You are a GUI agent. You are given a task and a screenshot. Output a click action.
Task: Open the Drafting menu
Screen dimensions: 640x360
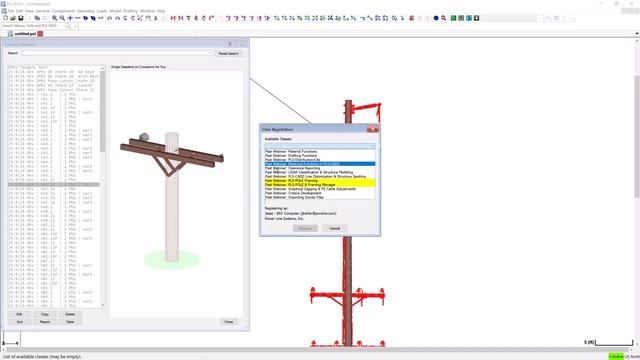tap(130, 11)
